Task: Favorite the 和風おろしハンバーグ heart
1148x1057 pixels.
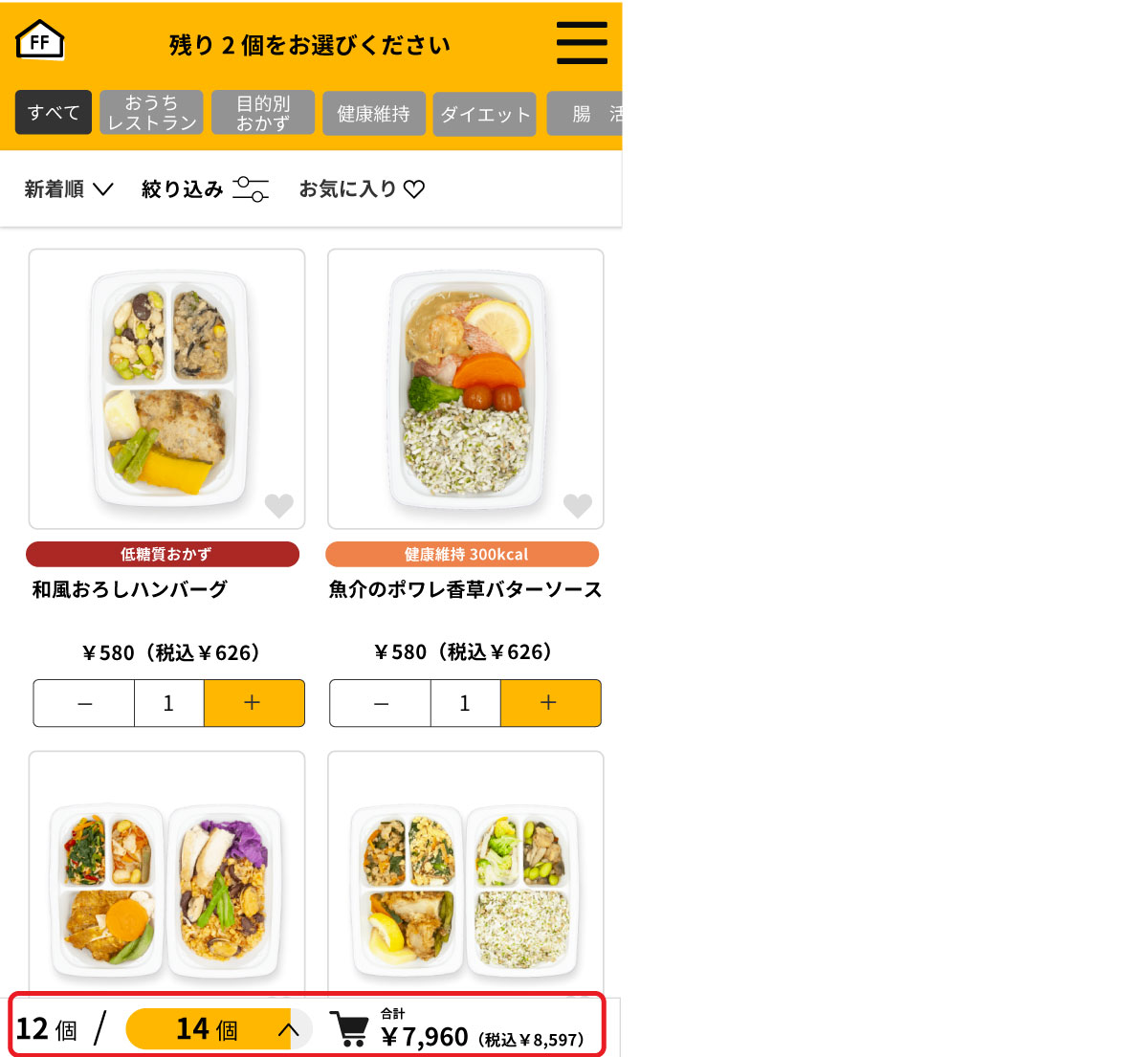Action: click(279, 505)
